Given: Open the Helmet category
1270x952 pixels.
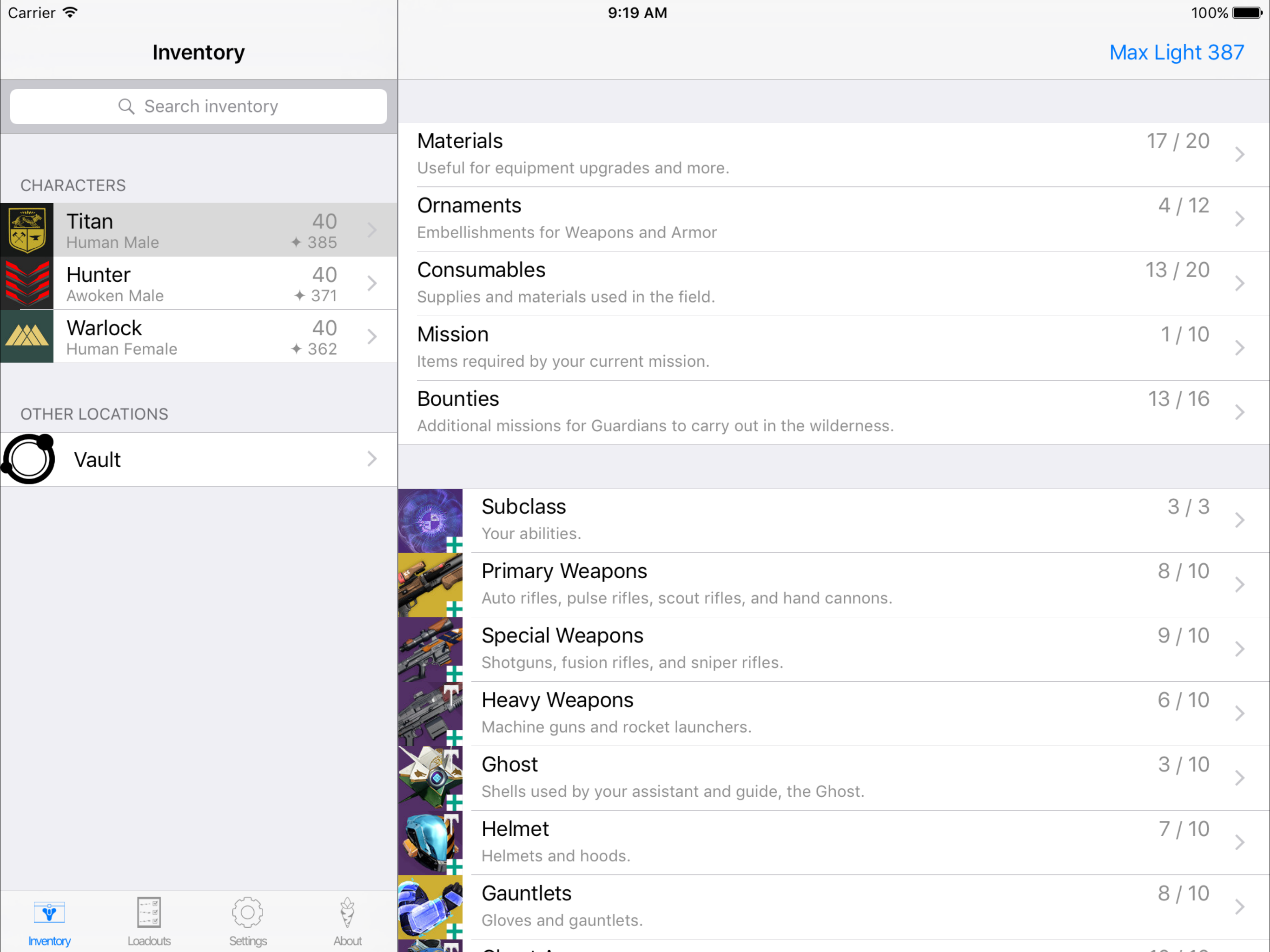Looking at the screenshot, I should tap(833, 843).
